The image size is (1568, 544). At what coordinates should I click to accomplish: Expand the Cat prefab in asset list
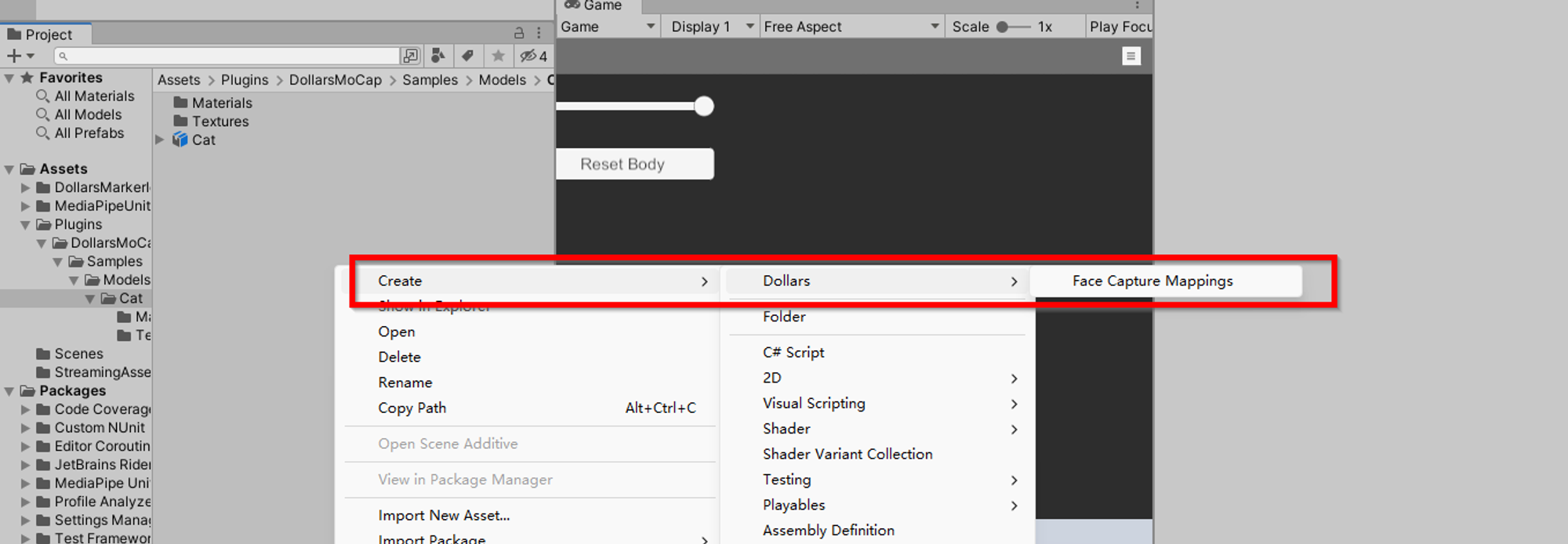[160, 140]
